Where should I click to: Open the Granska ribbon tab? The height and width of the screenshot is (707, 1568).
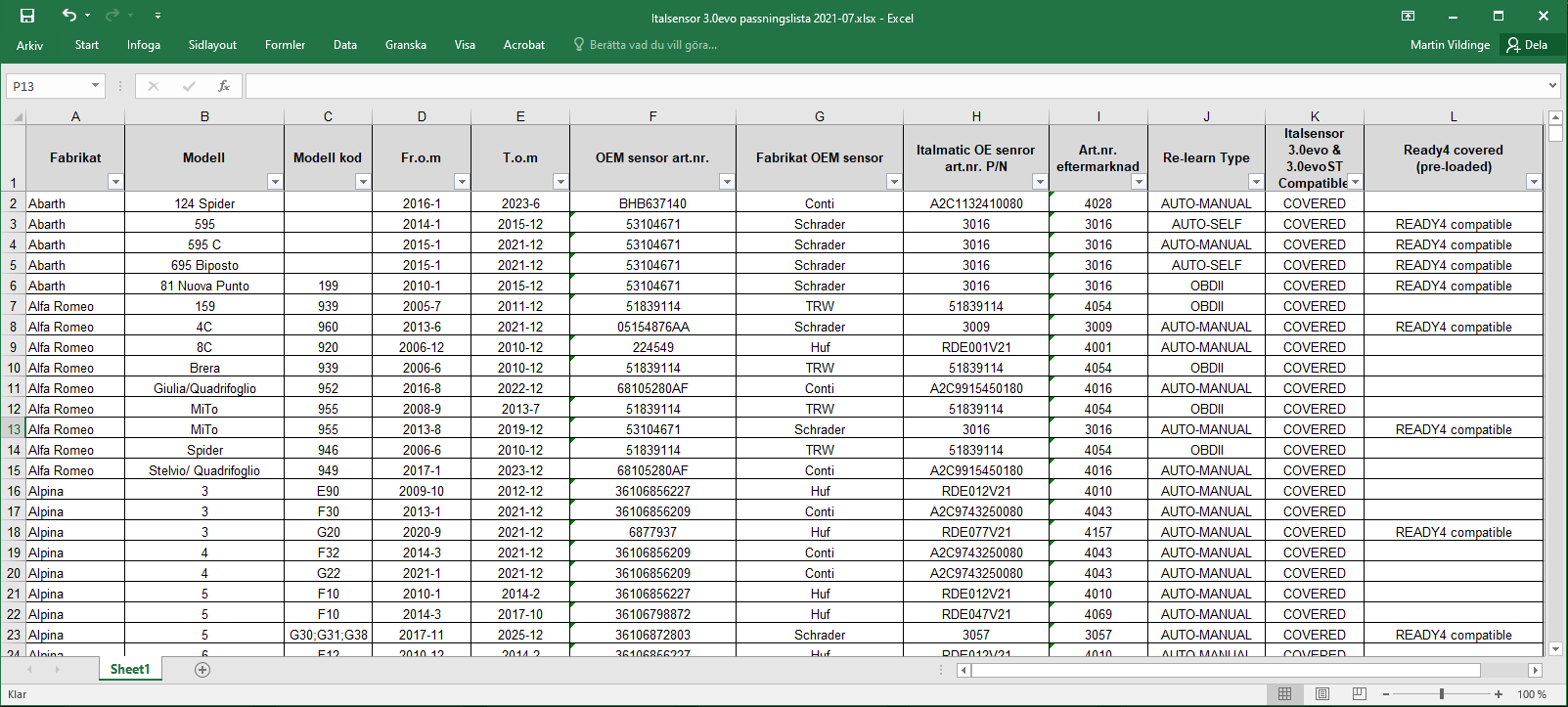pos(406,45)
